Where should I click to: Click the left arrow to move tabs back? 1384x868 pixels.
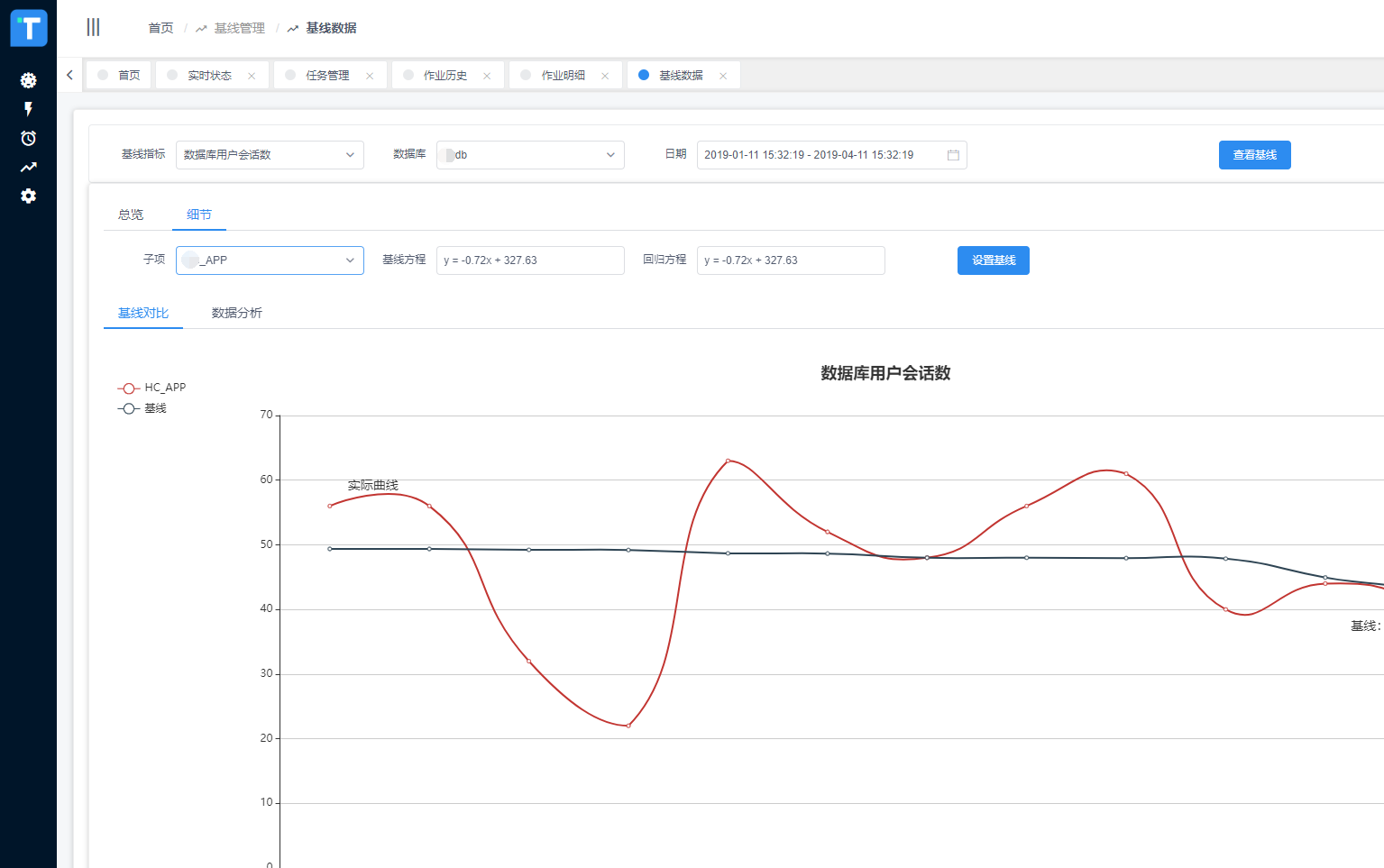[x=69, y=75]
